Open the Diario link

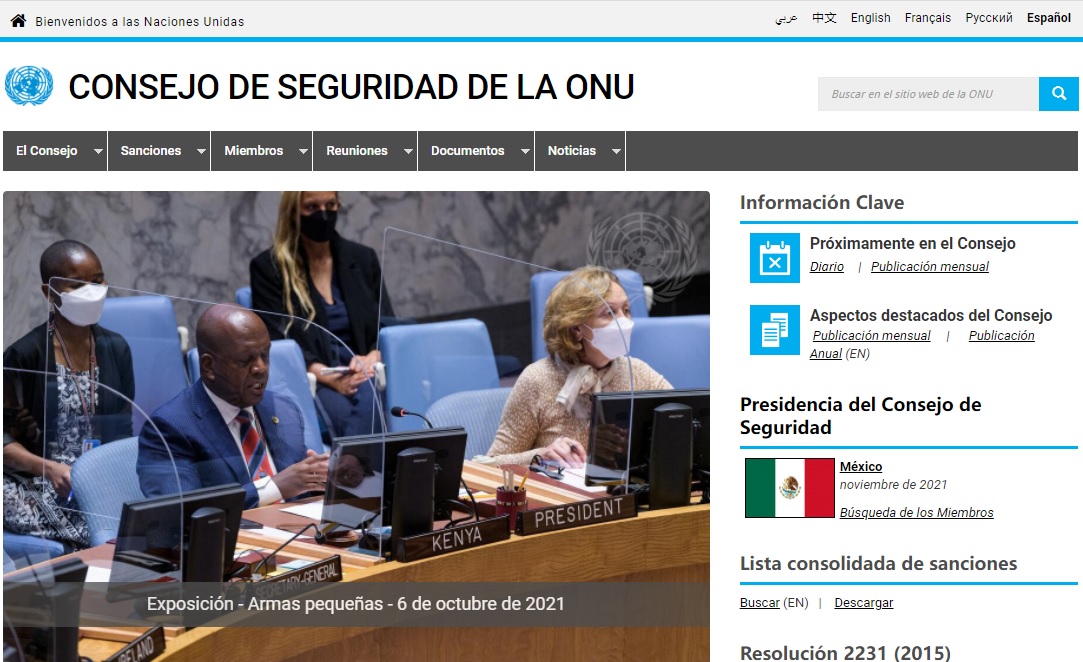pyautogui.click(x=827, y=267)
